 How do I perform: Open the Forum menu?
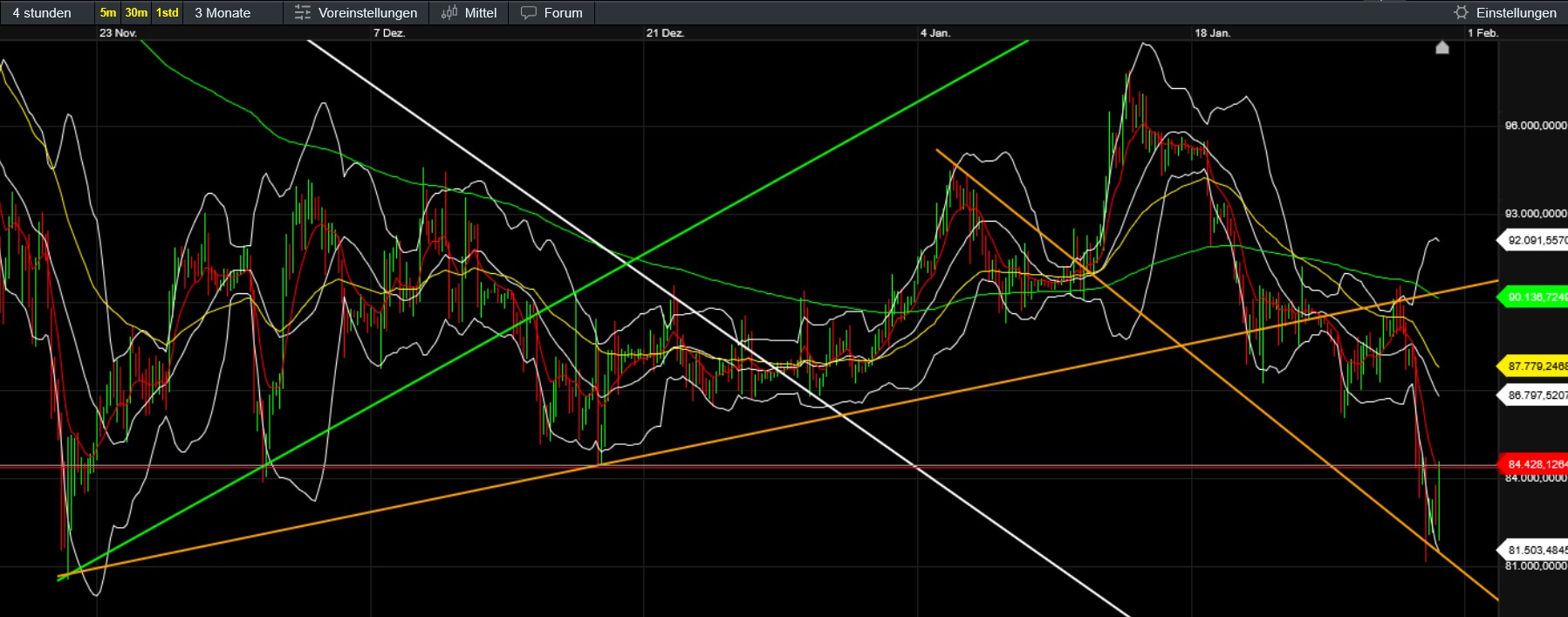563,13
